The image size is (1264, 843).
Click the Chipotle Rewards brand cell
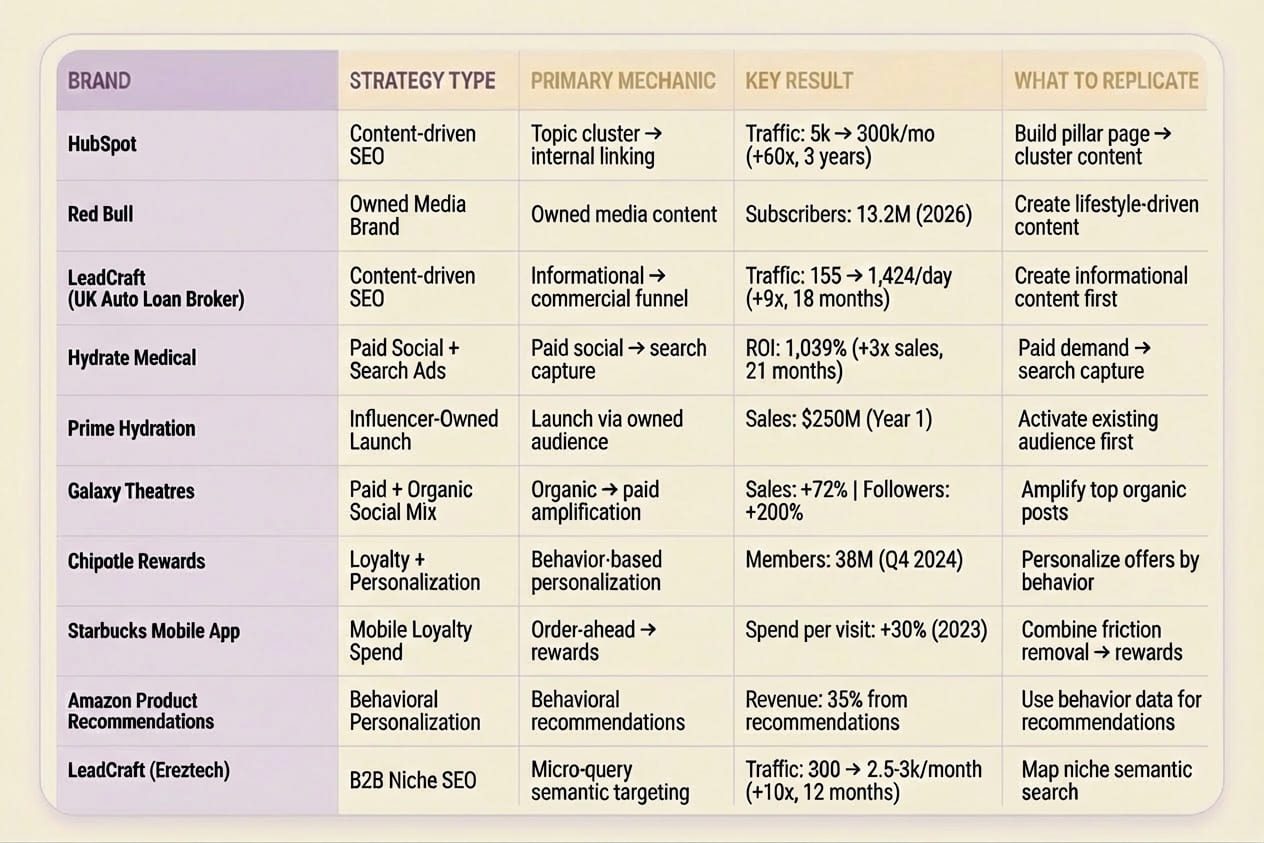click(136, 561)
